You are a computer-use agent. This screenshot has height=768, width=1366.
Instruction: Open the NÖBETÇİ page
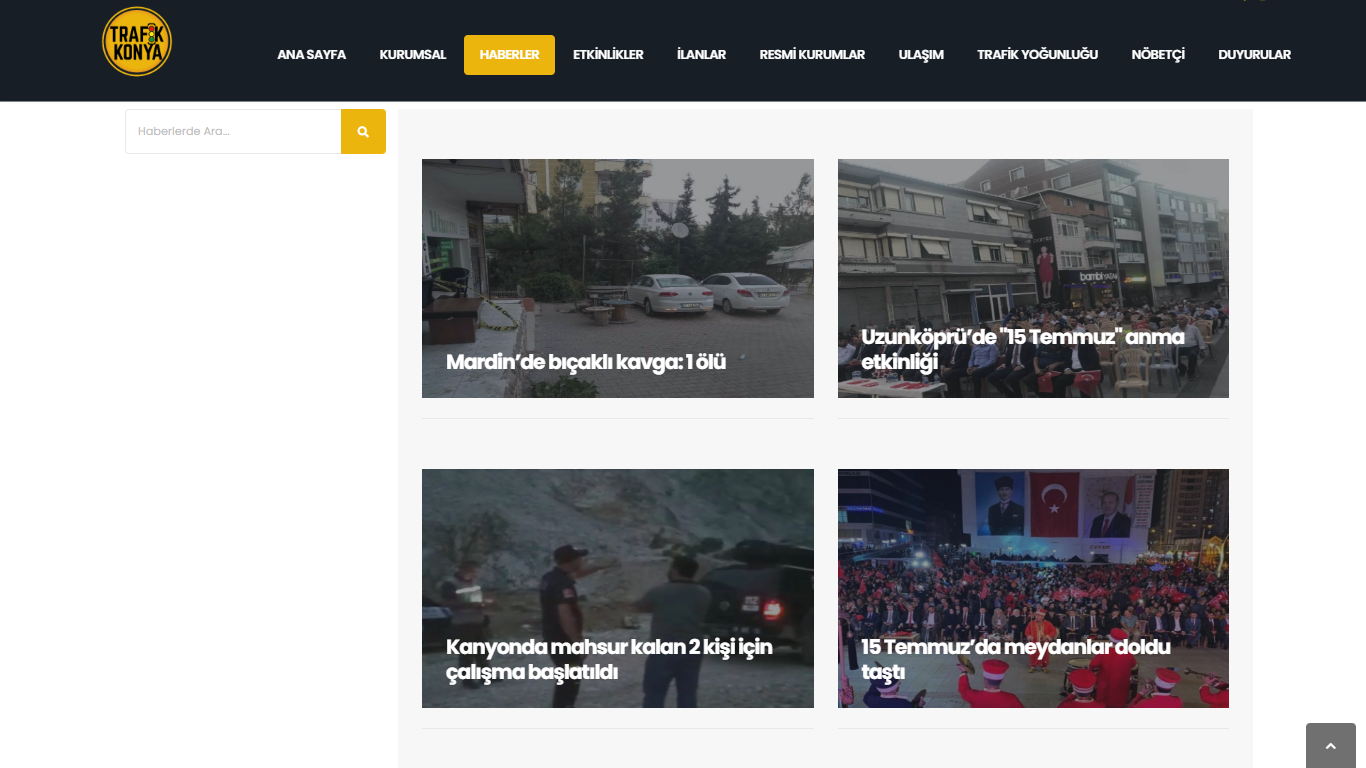[x=1157, y=55]
